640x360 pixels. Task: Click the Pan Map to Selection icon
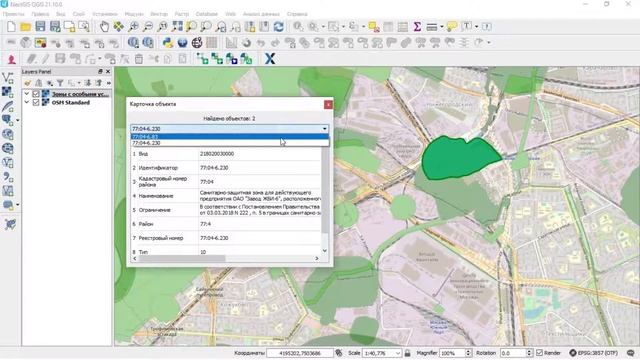coord(118,27)
